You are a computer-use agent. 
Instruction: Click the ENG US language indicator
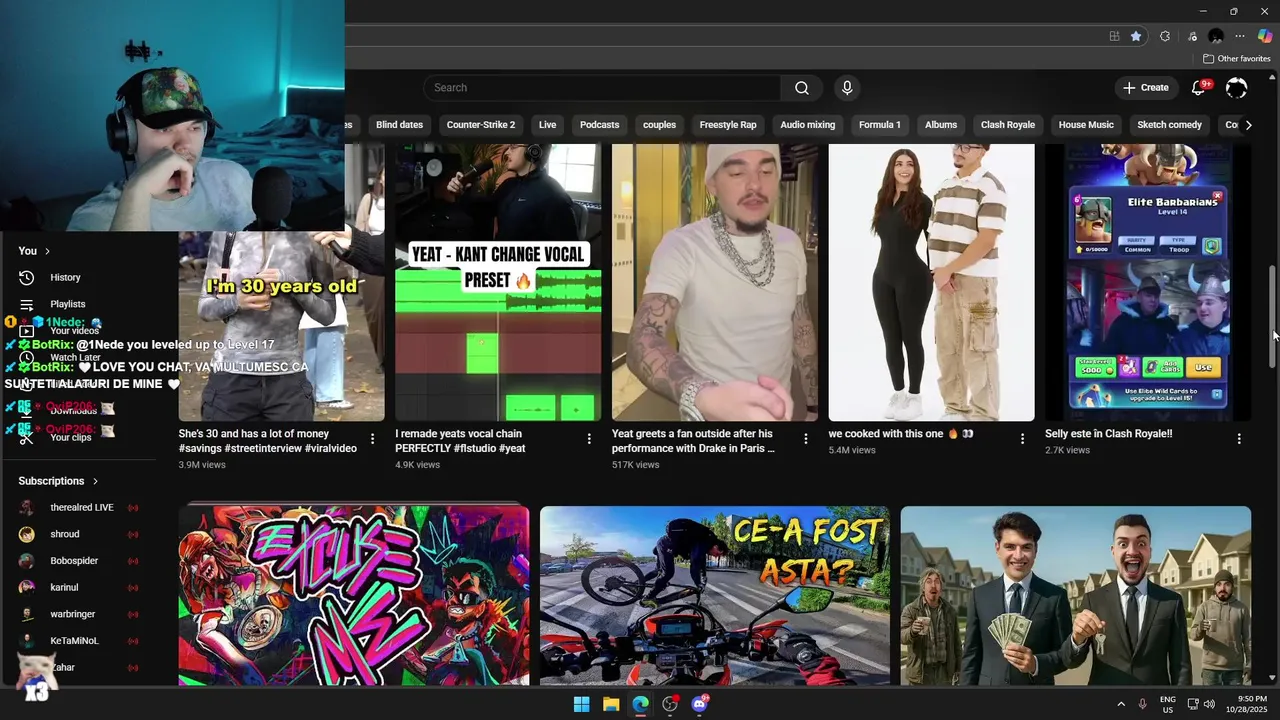[1168, 704]
